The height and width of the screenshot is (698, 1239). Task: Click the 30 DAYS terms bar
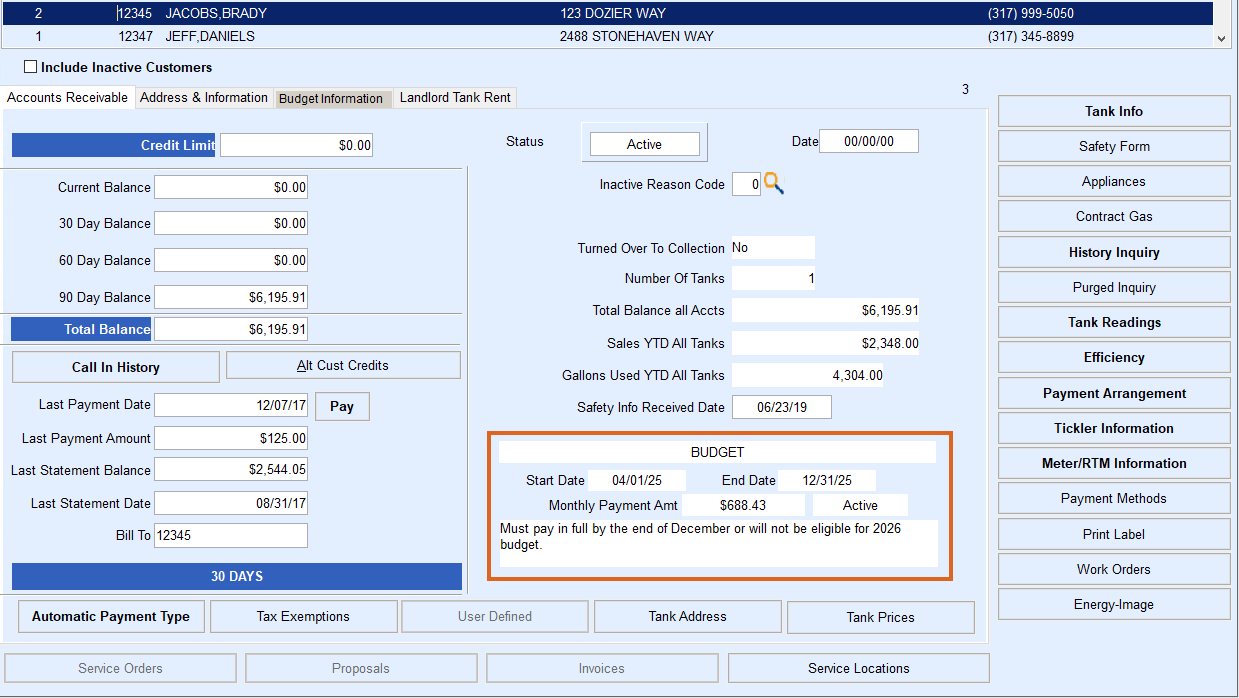(x=237, y=576)
